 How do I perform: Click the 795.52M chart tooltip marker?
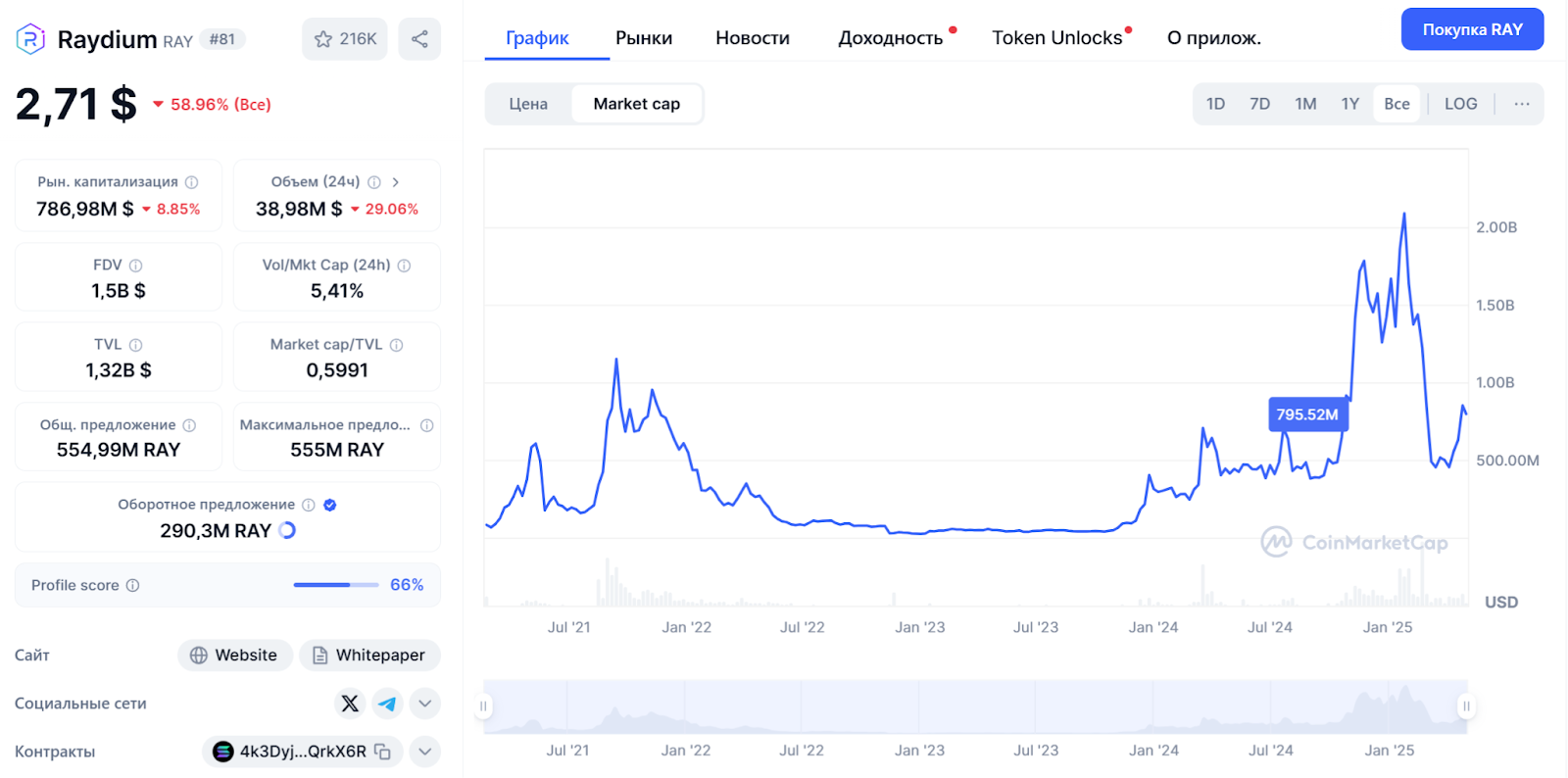point(1307,414)
